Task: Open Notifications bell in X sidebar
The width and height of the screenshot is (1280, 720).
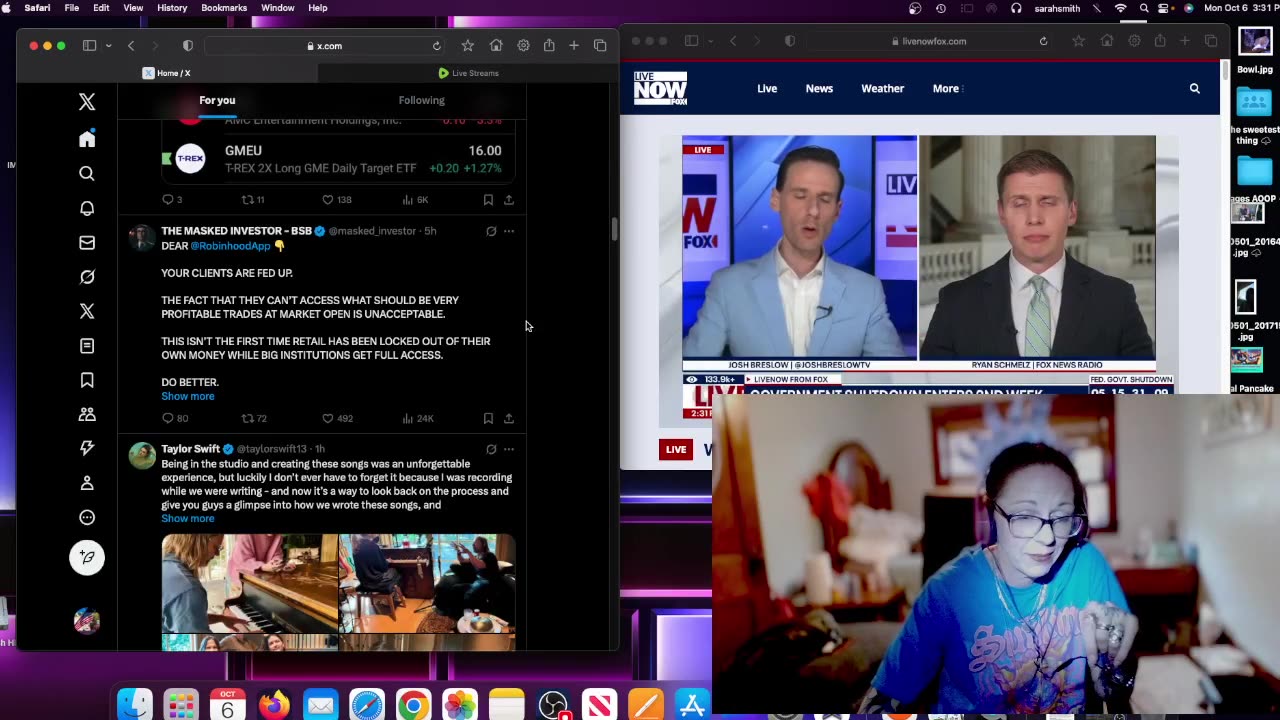Action: pos(87,208)
